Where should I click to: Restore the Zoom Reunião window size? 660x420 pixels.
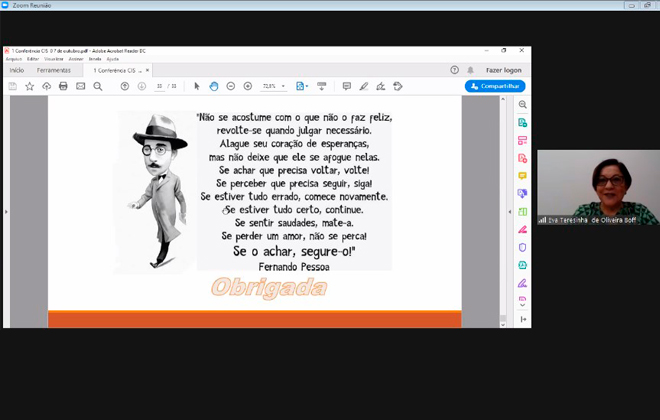click(647, 5)
